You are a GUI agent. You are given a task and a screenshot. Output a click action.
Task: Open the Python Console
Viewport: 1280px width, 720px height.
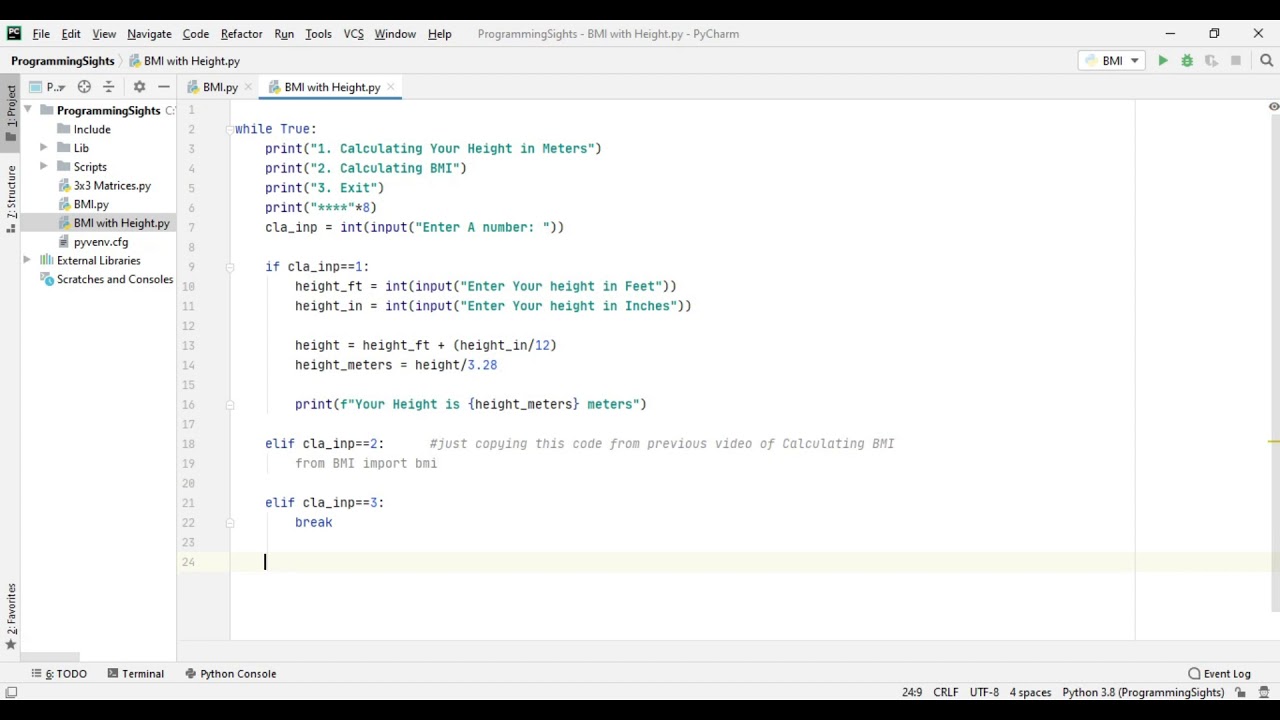point(230,674)
